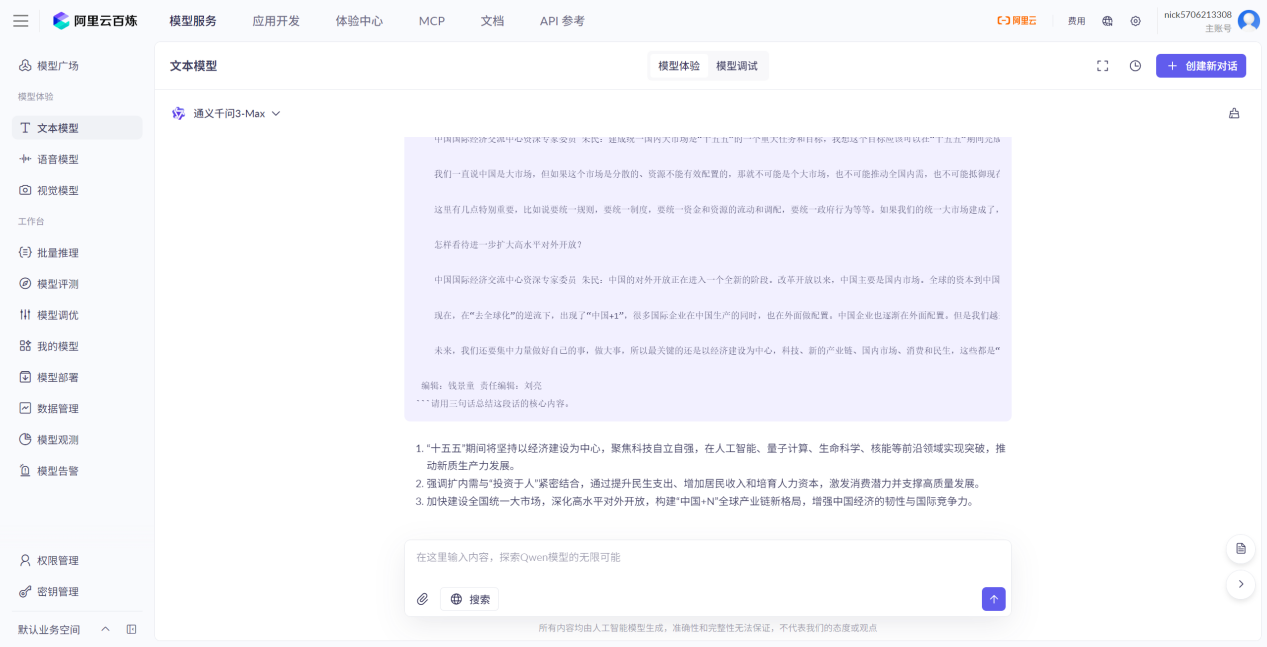Open the 密钥管理 icon
The height and width of the screenshot is (647, 1267).
[x=25, y=592]
